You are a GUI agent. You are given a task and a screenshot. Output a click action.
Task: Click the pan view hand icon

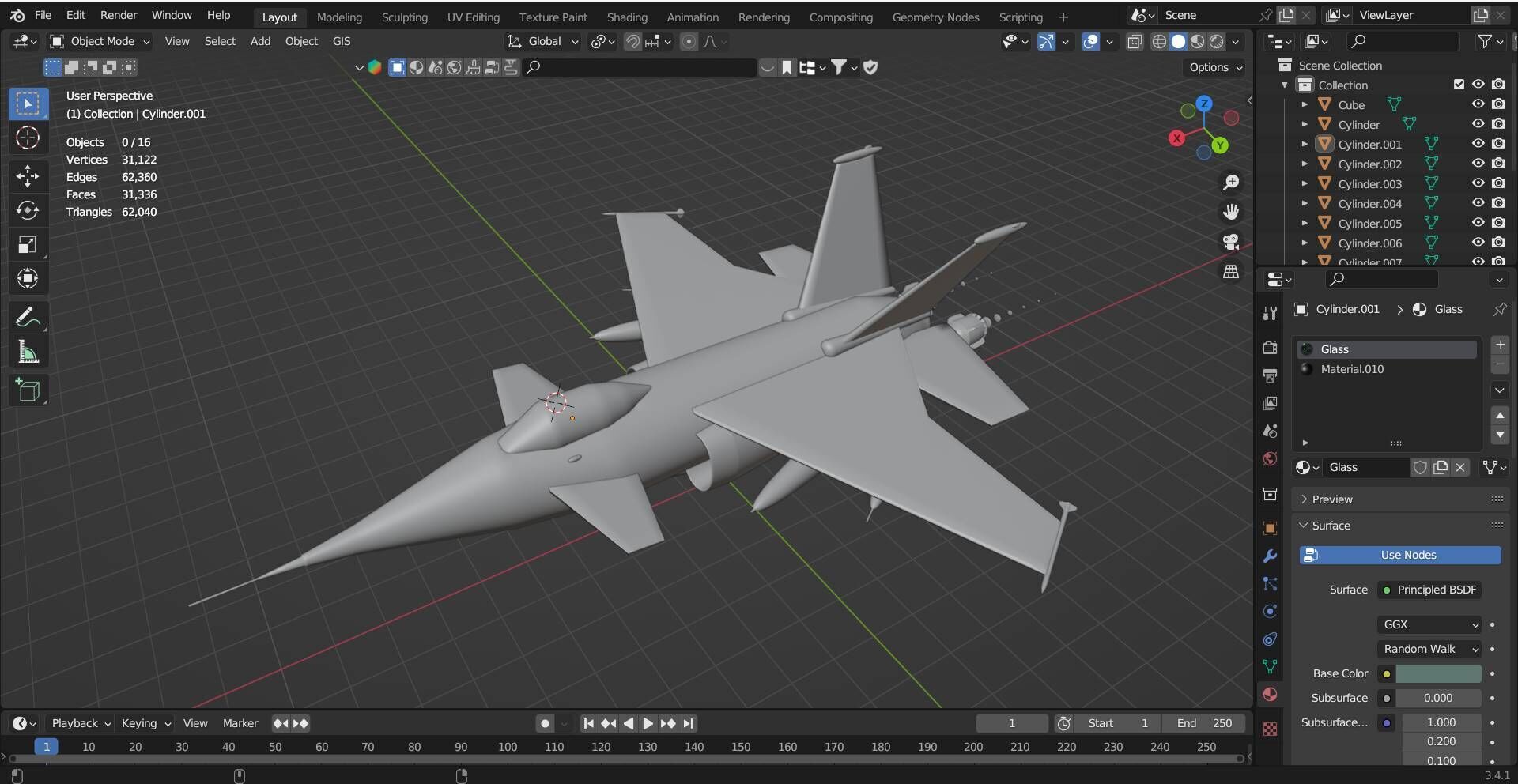click(1231, 212)
